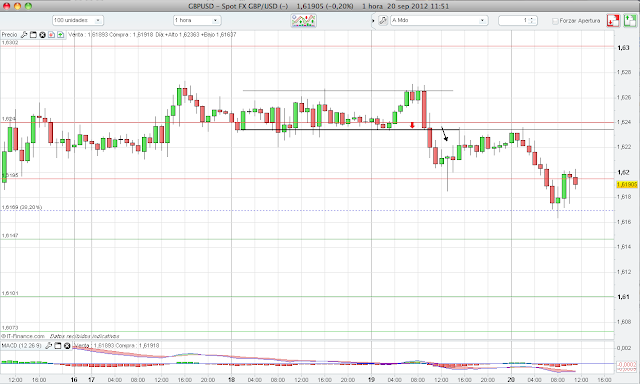Click the yellow 1,61905 current price tag
This screenshot has height=384, width=640.
pos(627,184)
